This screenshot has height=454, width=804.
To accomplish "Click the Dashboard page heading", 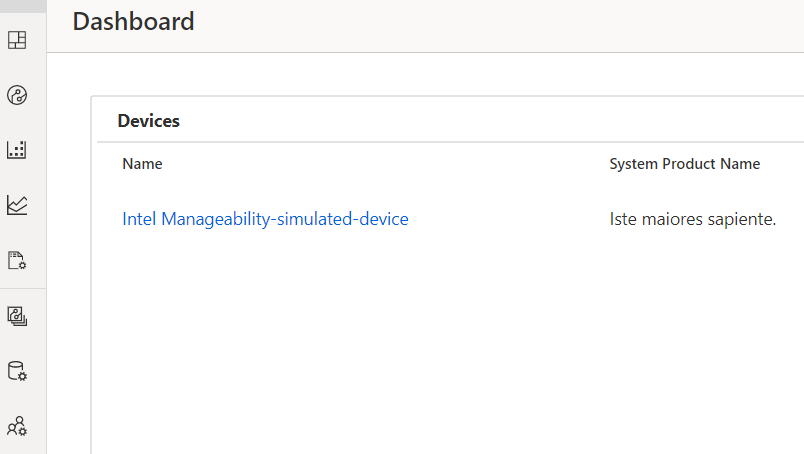I will pyautogui.click(x=133, y=21).
